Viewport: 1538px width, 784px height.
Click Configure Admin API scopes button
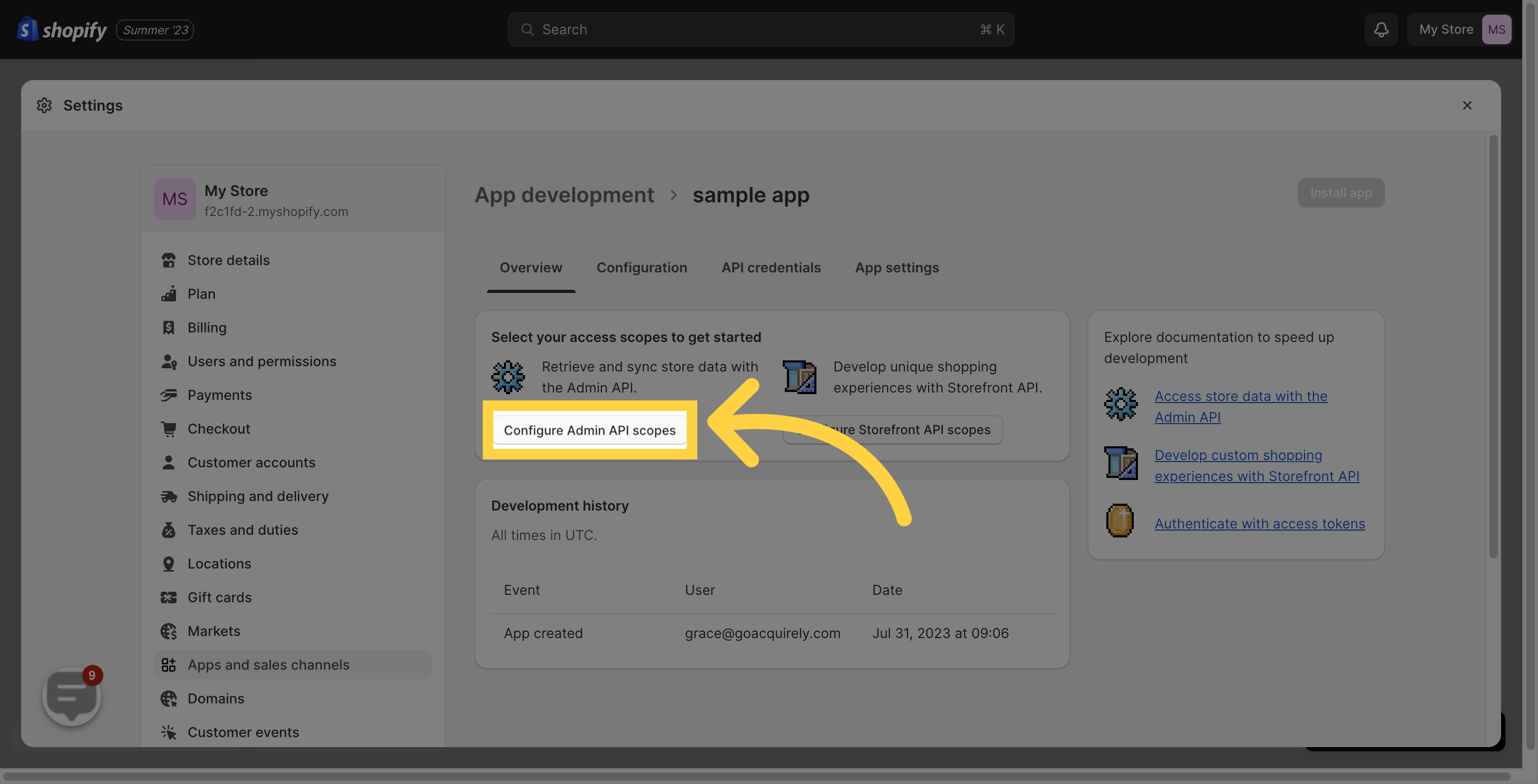(589, 429)
